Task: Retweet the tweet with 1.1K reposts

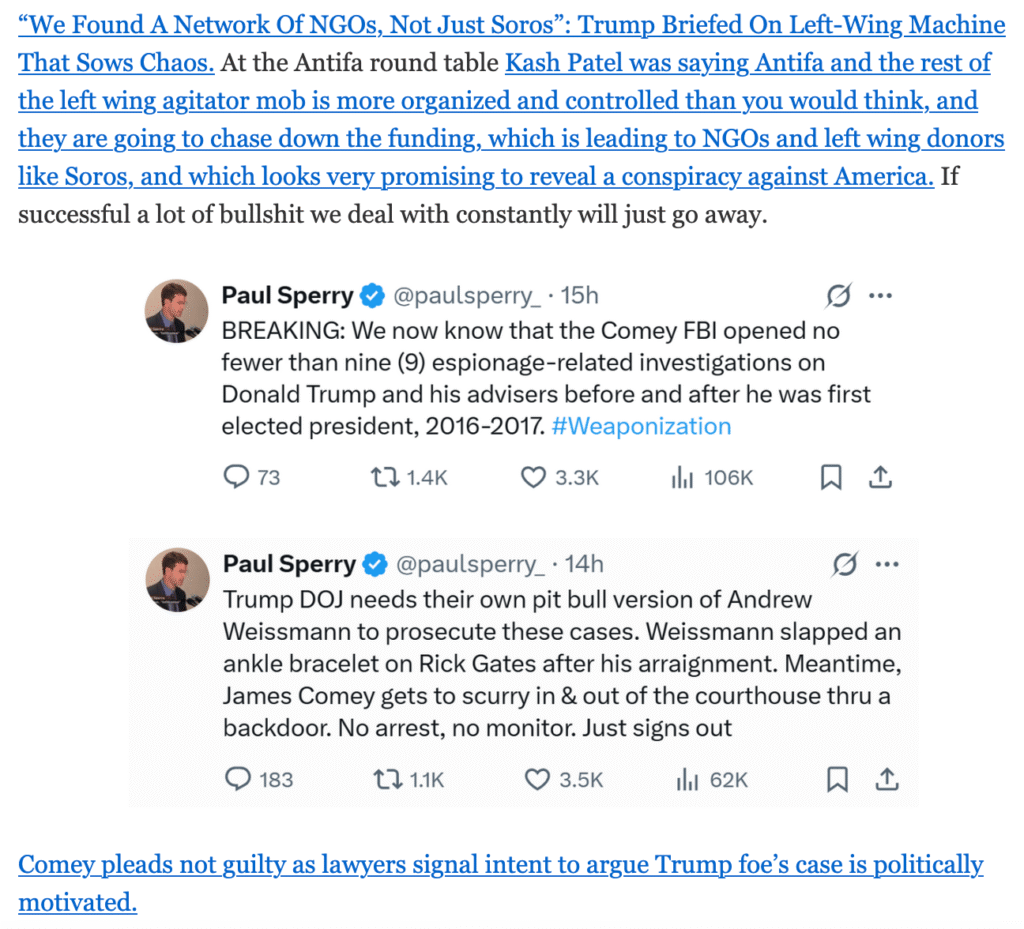Action: click(385, 779)
